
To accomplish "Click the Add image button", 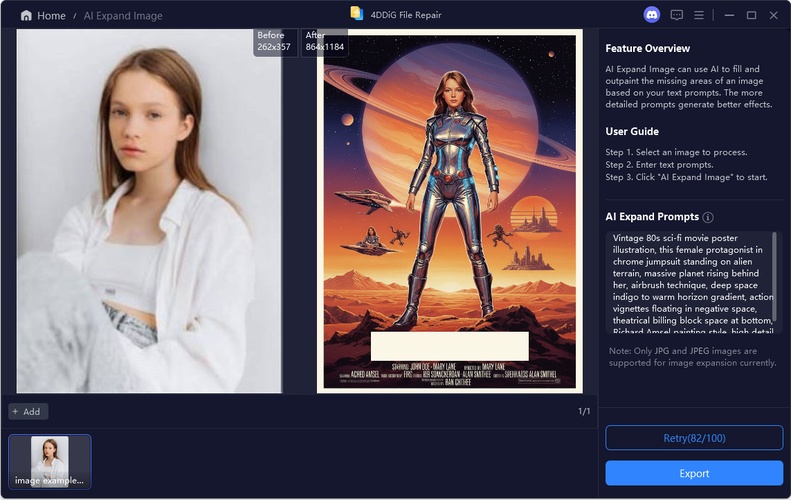I will point(28,412).
